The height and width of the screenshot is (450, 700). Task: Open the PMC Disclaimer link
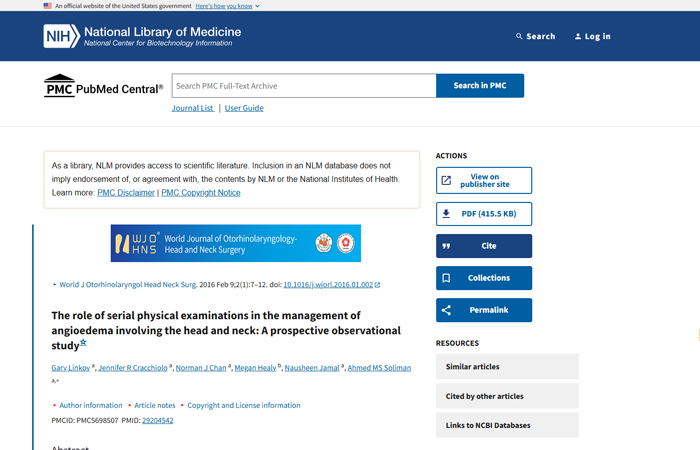point(126,193)
